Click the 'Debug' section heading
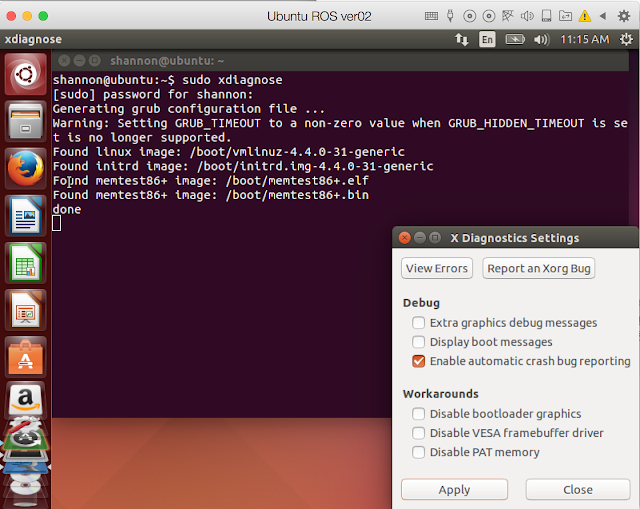The height and width of the screenshot is (509, 640). pyautogui.click(x=421, y=303)
